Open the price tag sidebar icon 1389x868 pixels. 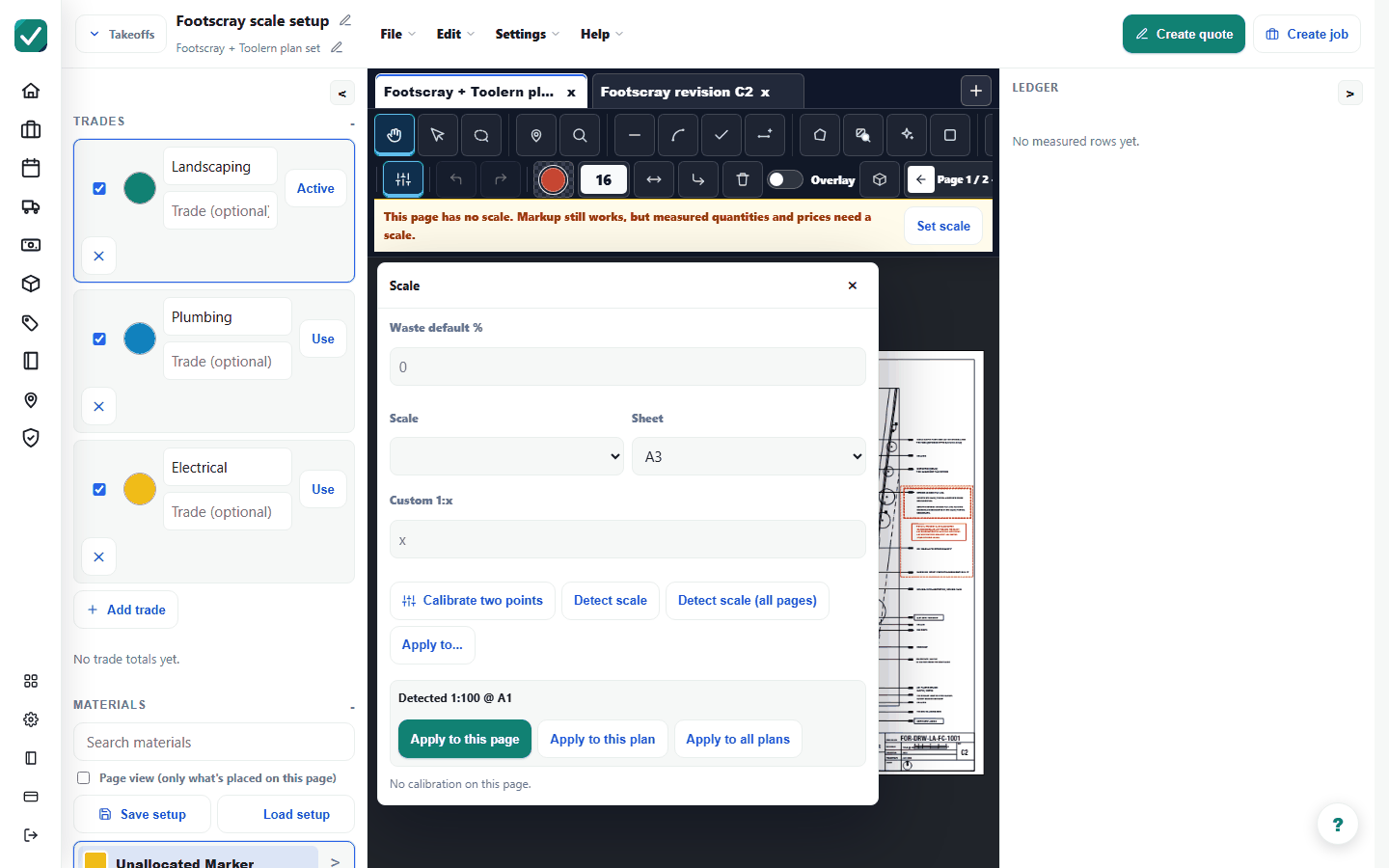[31, 323]
